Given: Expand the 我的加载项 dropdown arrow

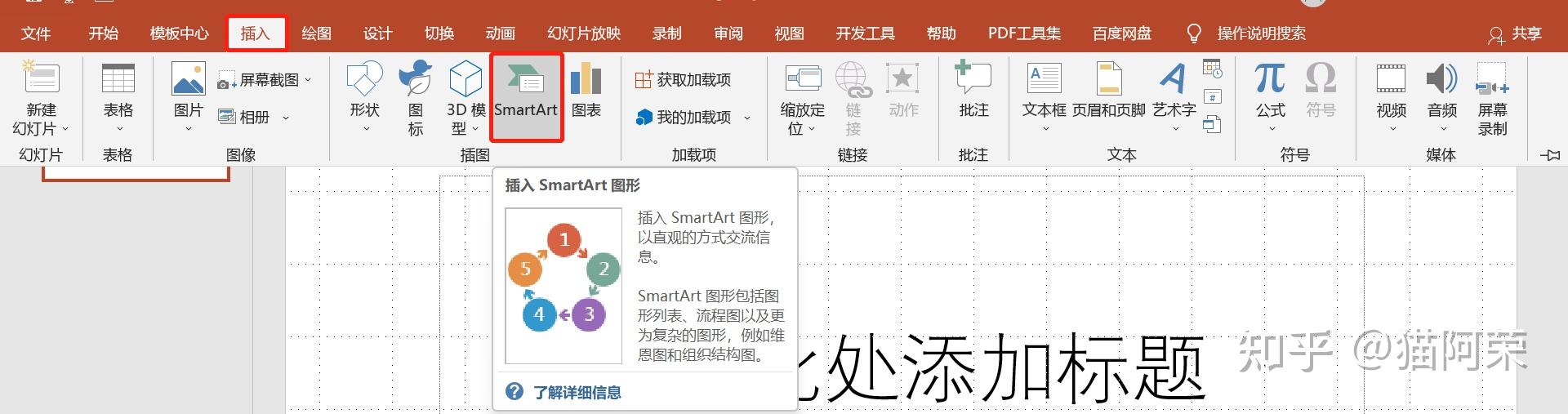Looking at the screenshot, I should coord(746,118).
